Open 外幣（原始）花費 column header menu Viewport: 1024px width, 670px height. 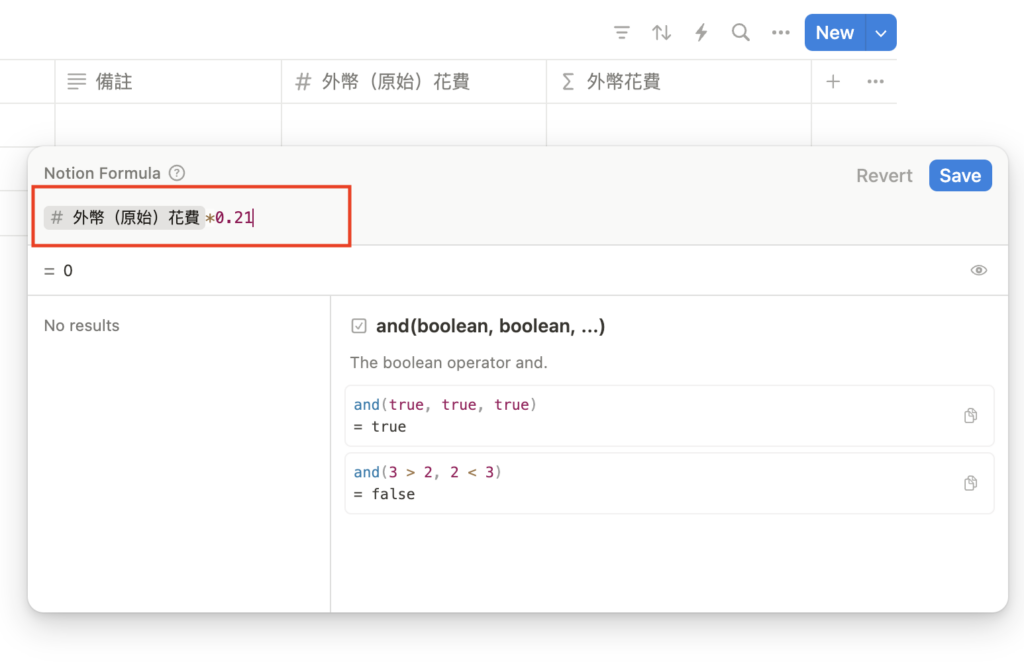(x=413, y=82)
